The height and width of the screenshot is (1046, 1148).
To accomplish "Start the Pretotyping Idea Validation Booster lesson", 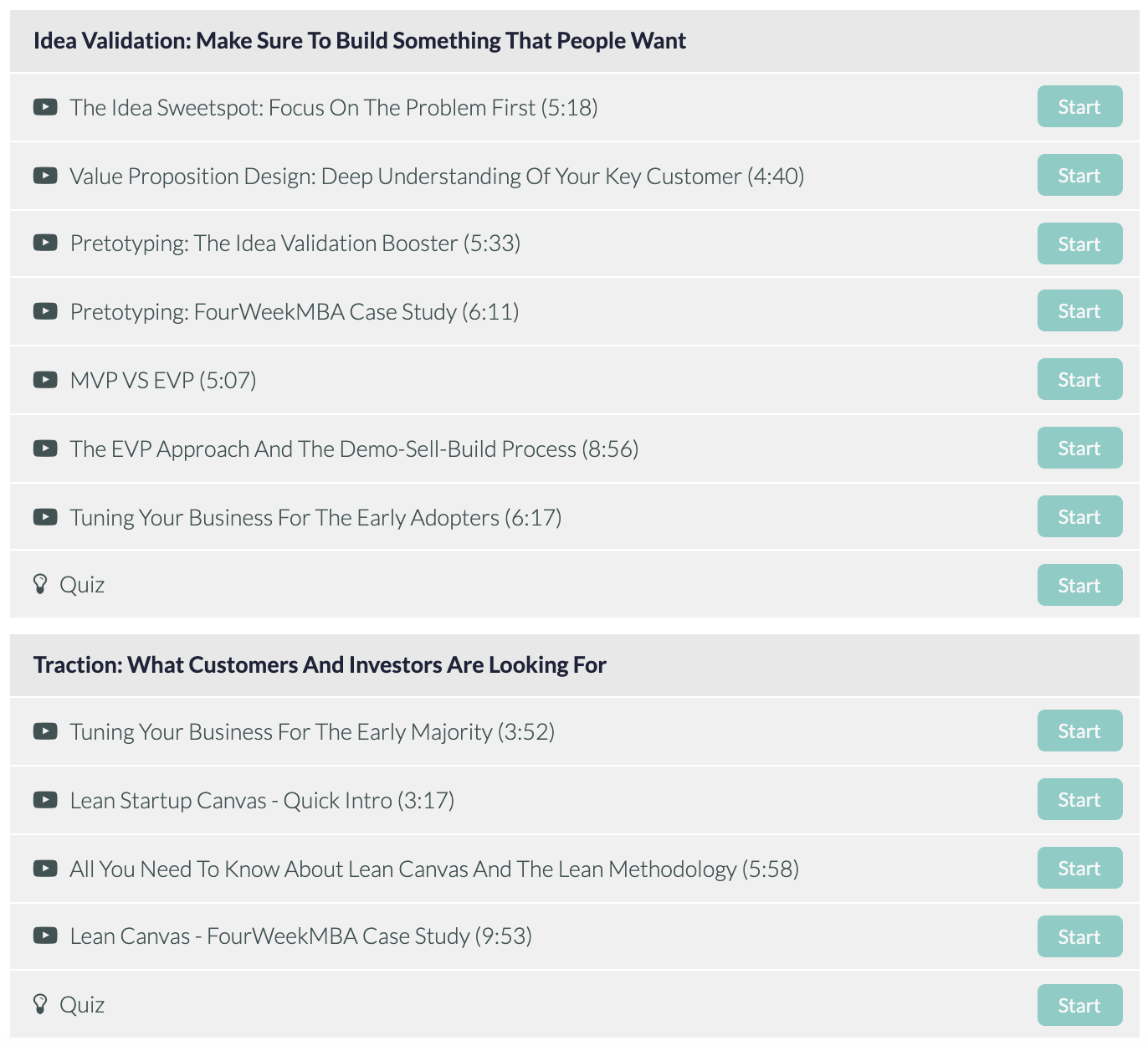I will tap(1079, 244).
